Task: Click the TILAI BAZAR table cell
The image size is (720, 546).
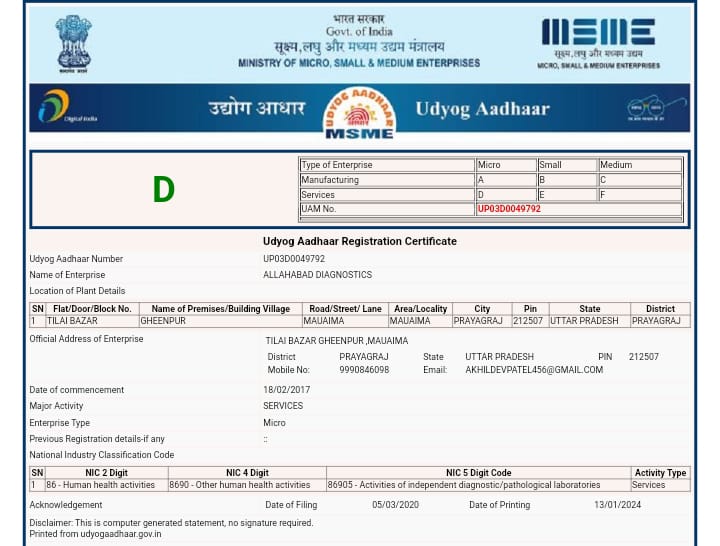Action: pyautogui.click(x=92, y=321)
